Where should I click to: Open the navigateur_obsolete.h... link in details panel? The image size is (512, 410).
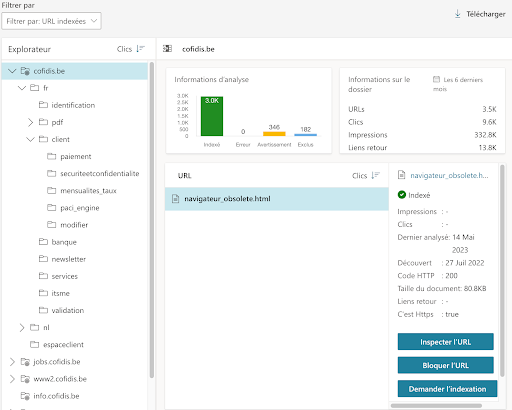click(449, 175)
